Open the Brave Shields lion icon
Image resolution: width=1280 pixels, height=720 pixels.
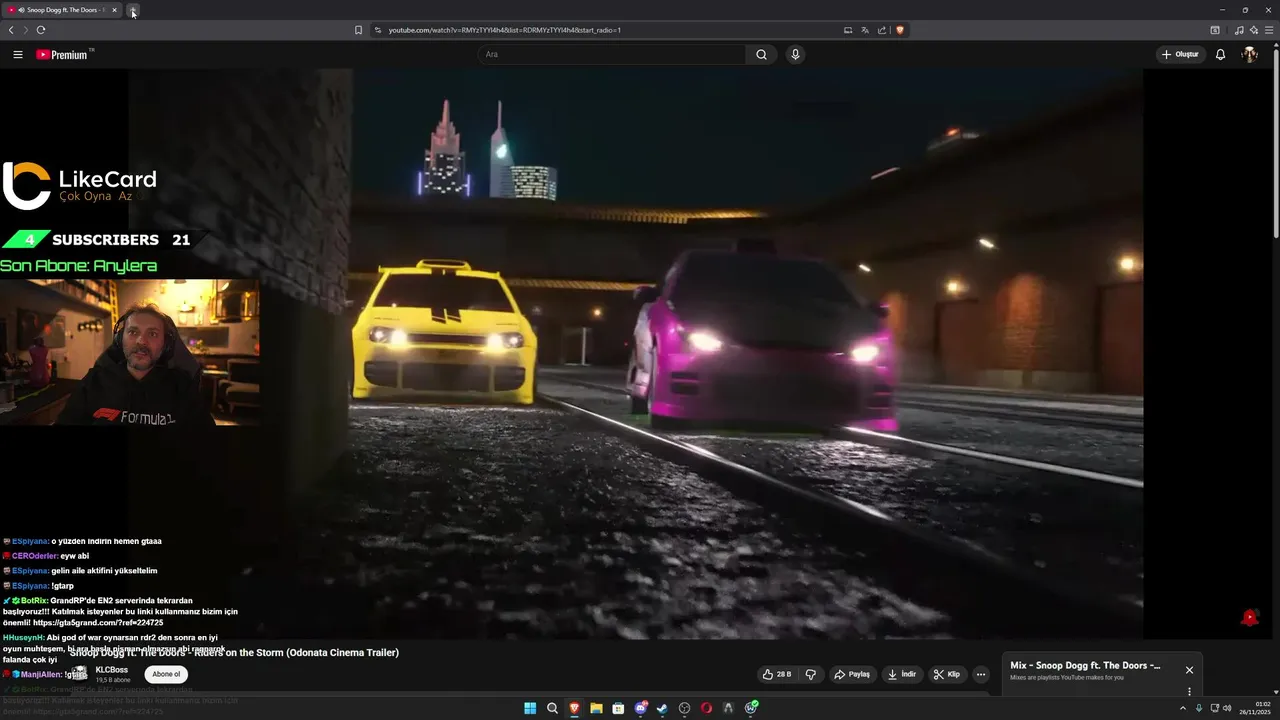[900, 30]
